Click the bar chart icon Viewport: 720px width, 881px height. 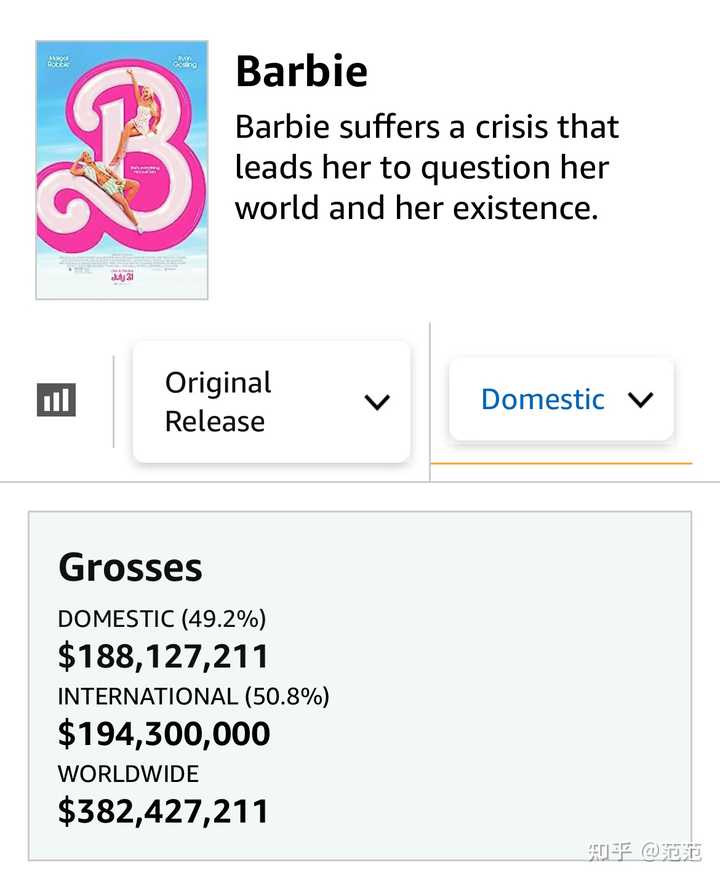click(56, 400)
